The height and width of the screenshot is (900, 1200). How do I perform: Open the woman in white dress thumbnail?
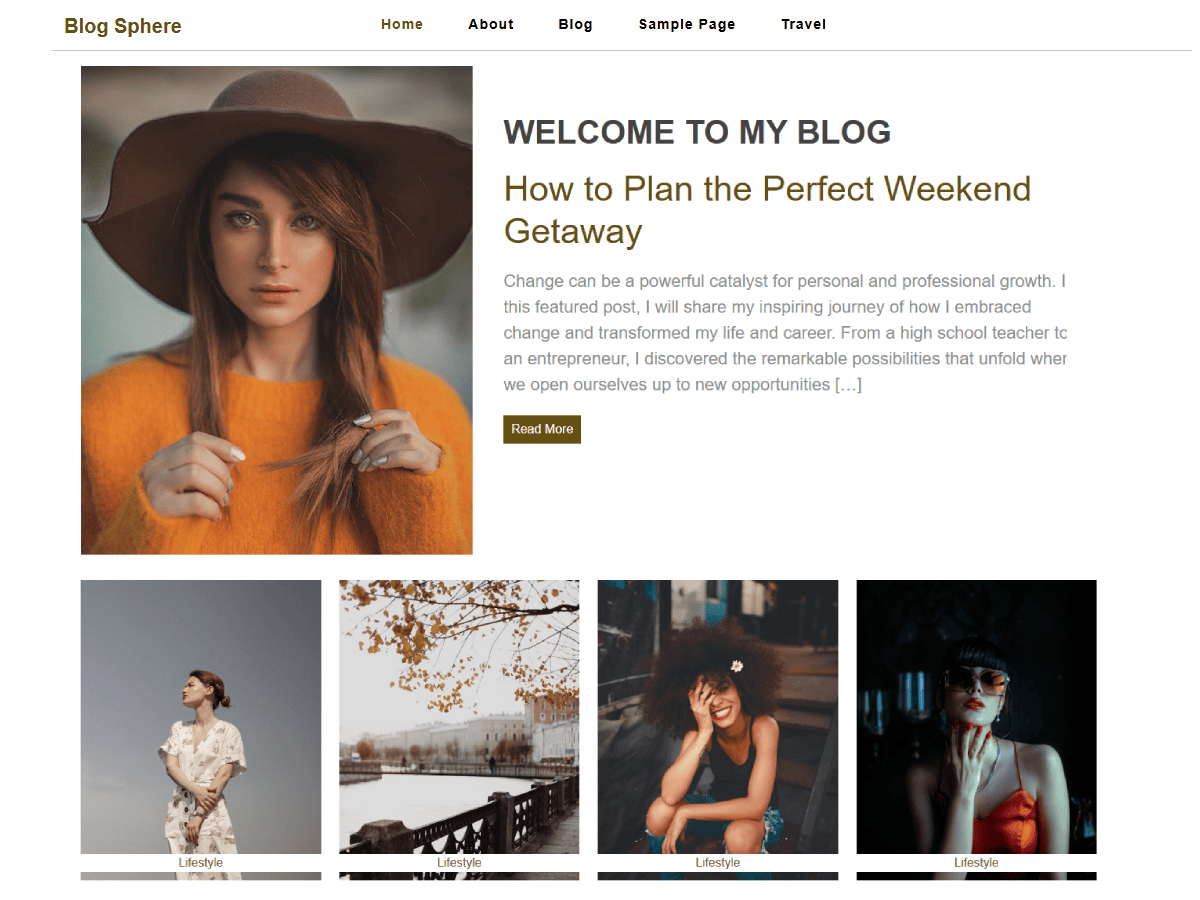coord(201,717)
